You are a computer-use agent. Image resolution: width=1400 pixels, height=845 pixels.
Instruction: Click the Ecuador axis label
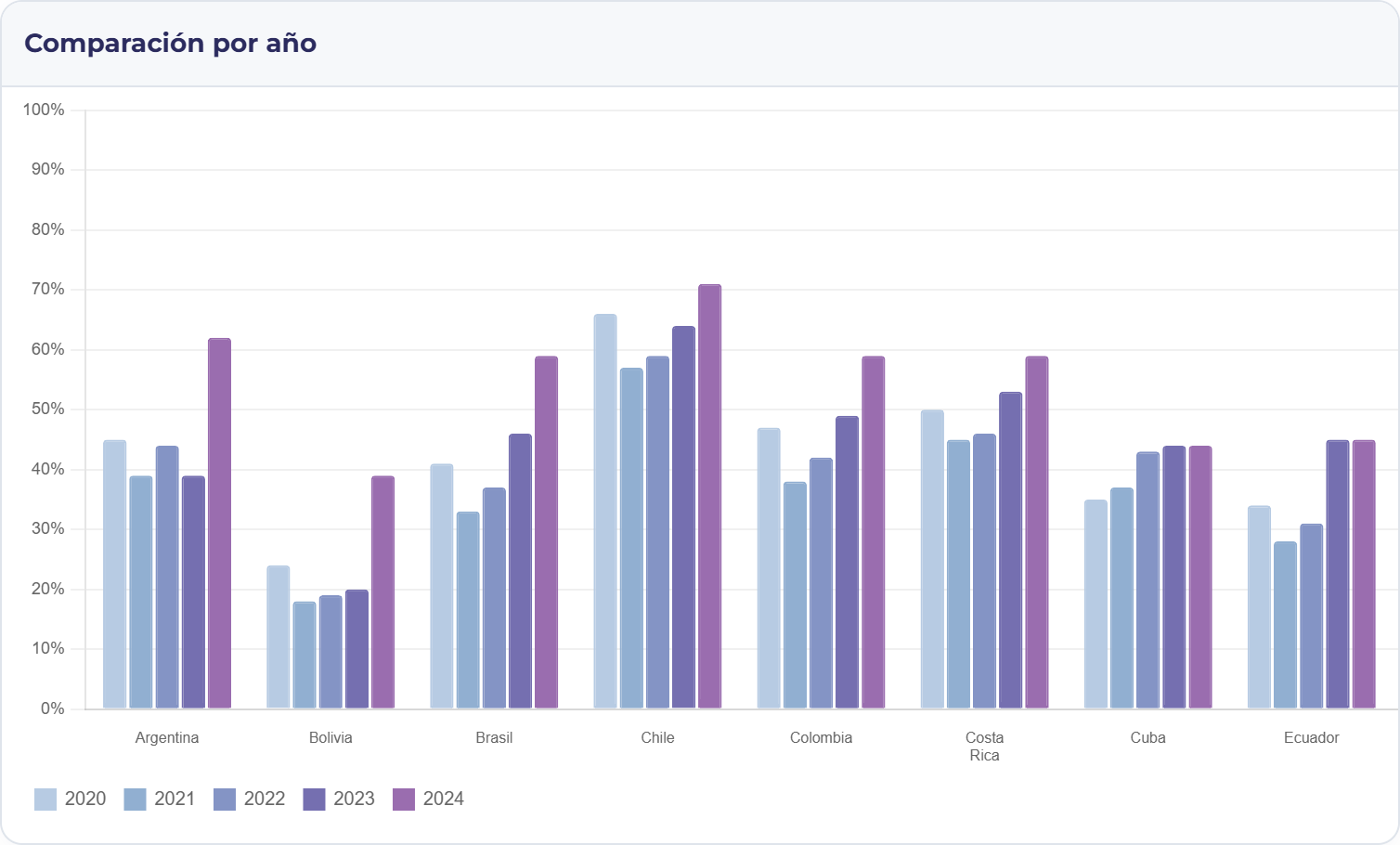1311,738
